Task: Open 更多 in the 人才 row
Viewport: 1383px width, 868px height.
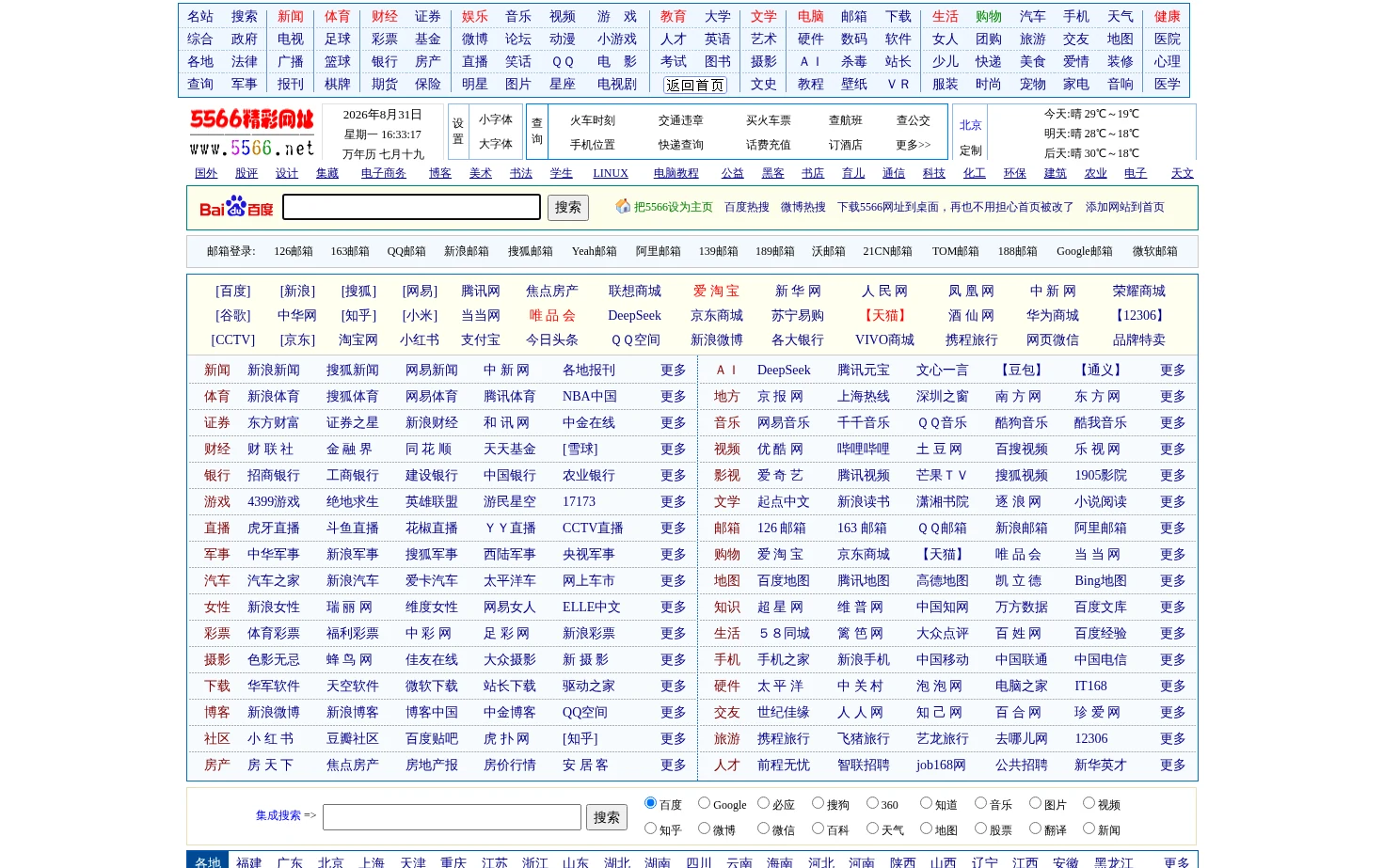Action: 1172,765
